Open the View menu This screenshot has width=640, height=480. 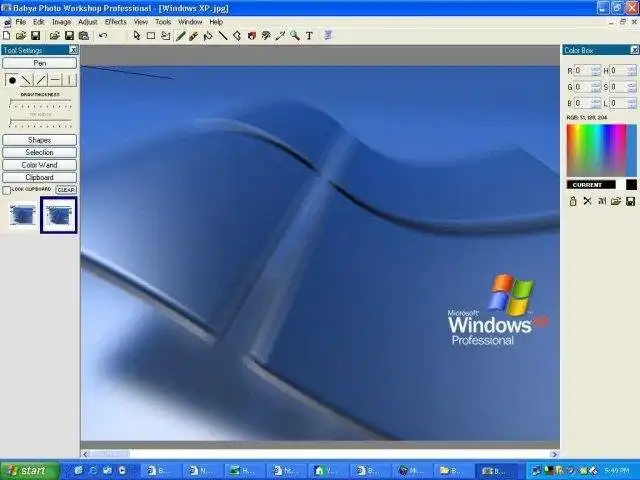[141, 22]
